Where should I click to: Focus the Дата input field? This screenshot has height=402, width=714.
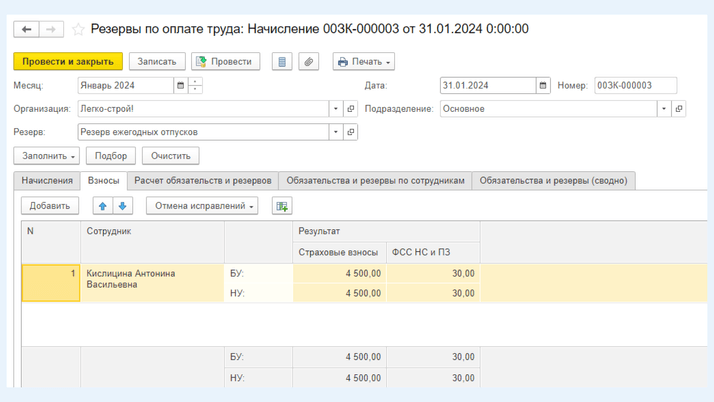tap(488, 86)
